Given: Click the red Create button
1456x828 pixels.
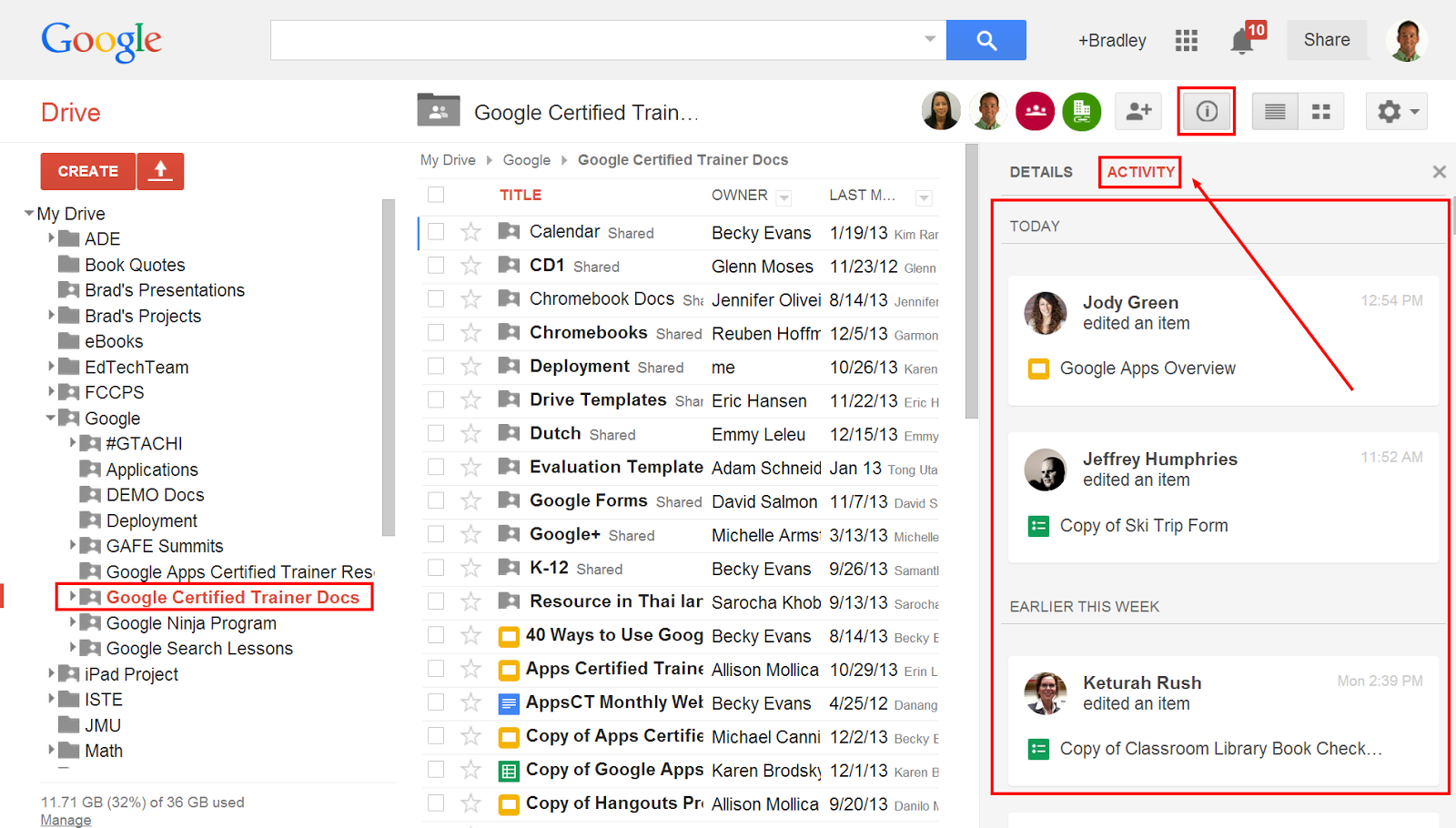Looking at the screenshot, I should (88, 171).
